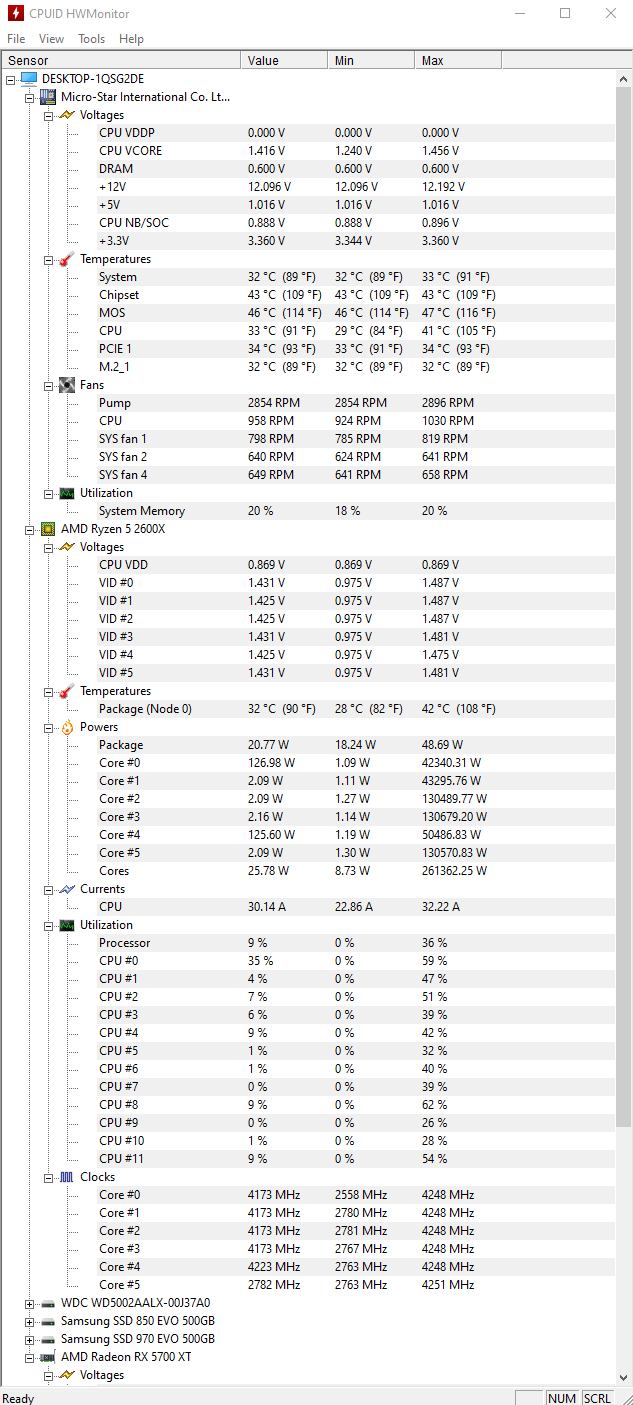Expand the Samsung SSD 850 EVO node
Screen dimensions: 633x1405
pyautogui.click(x=30, y=1321)
